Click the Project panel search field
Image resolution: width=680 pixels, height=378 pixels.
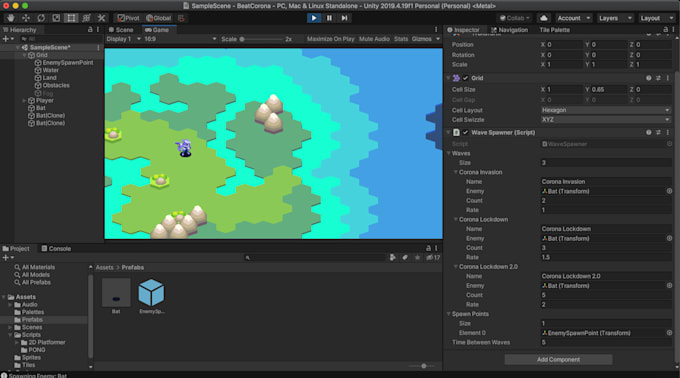point(314,257)
